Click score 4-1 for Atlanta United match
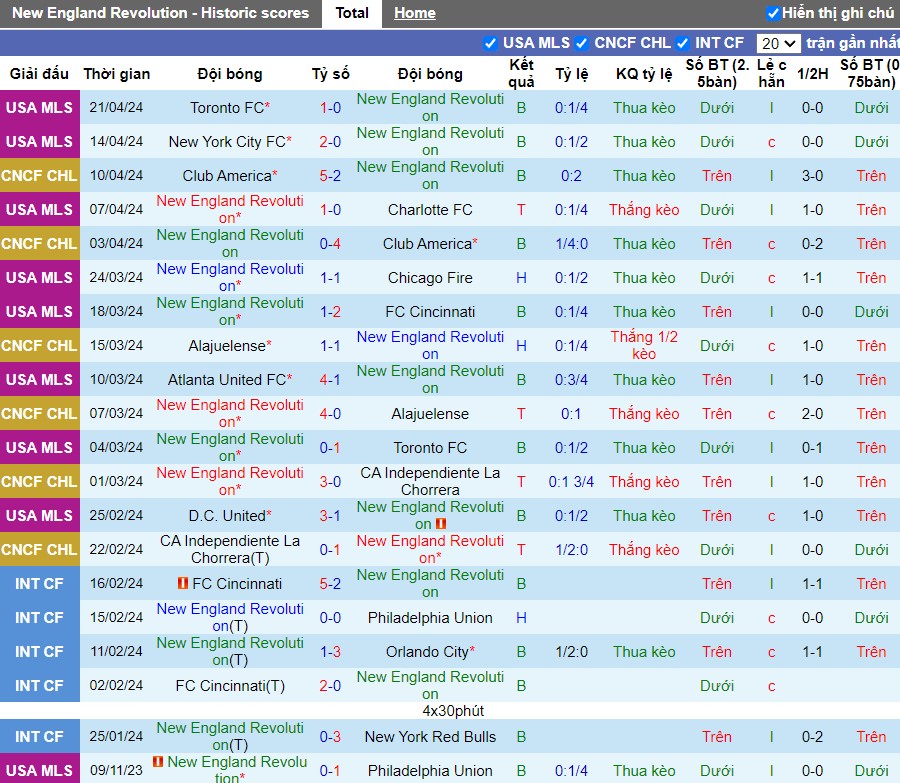Image resolution: width=900 pixels, height=783 pixels. 330,379
